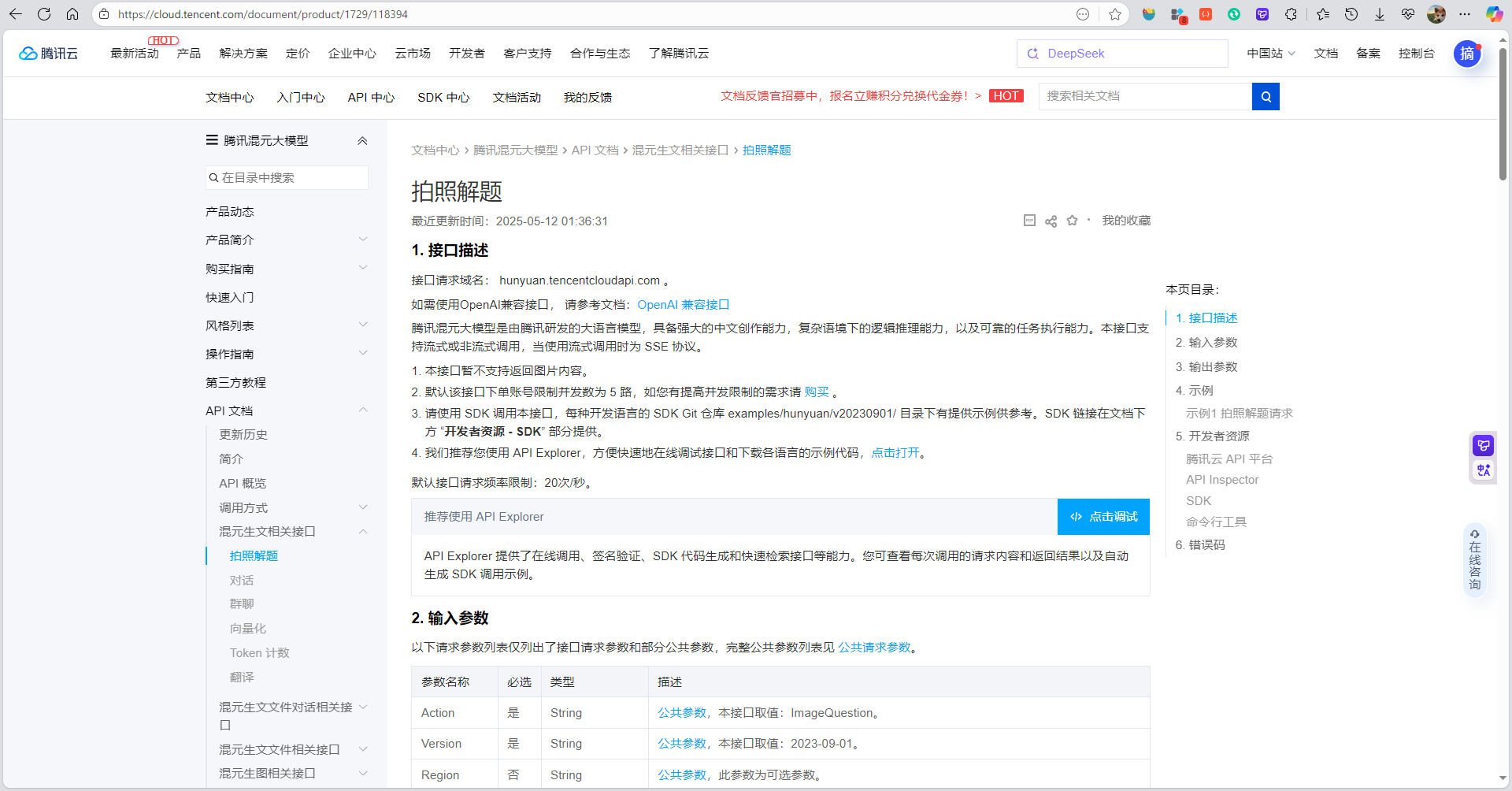Star this document as favorite

(x=1072, y=221)
